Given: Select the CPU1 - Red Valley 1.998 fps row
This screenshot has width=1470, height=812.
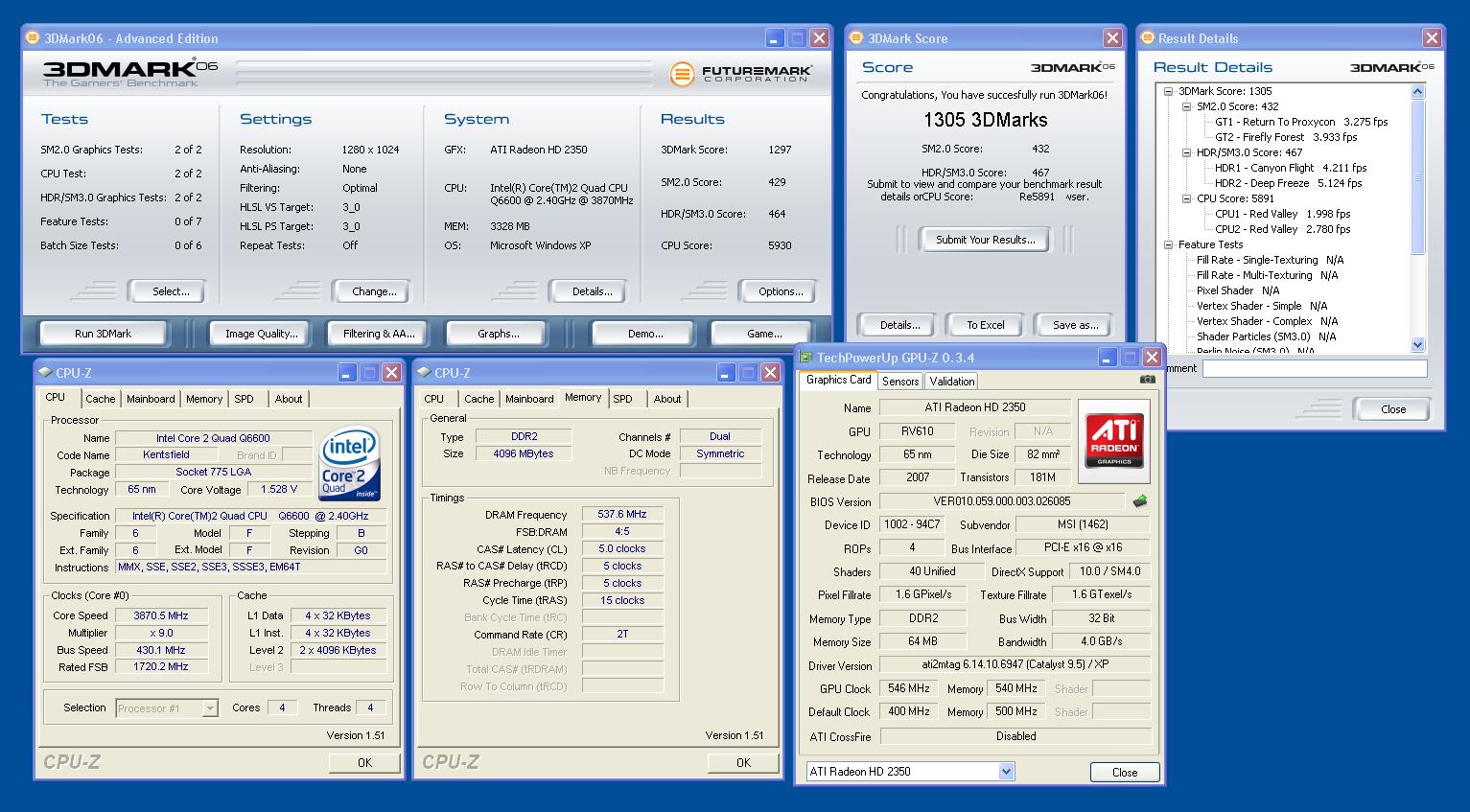Looking at the screenshot, I should [x=1282, y=214].
